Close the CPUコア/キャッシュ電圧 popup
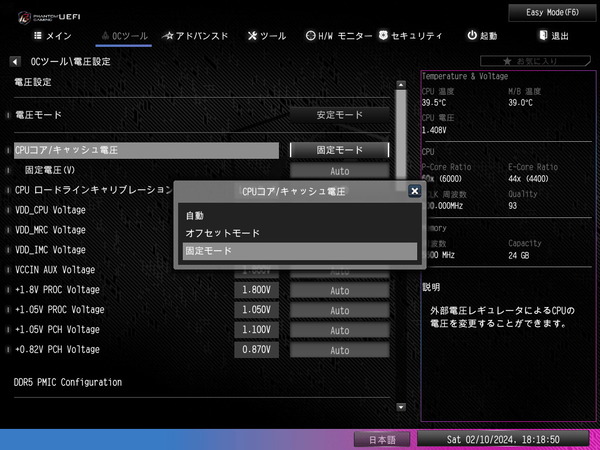Image resolution: width=600 pixels, height=450 pixels. coord(414,190)
